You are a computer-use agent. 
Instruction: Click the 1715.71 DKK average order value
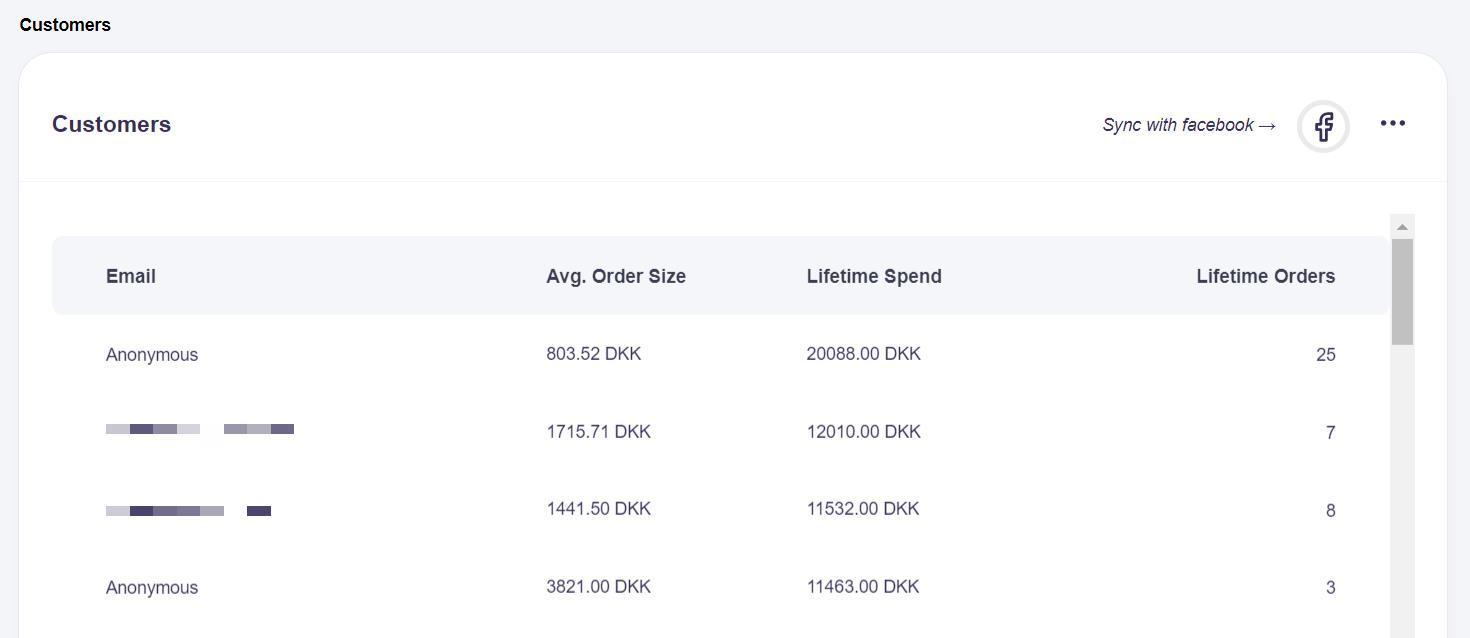click(x=598, y=432)
